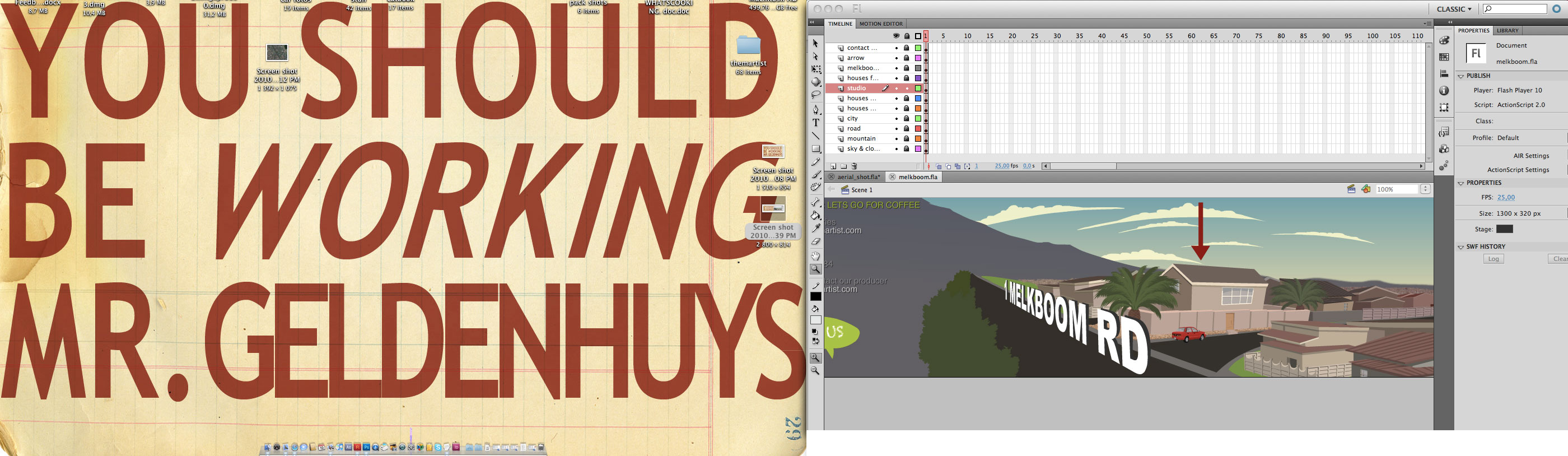Image resolution: width=1568 pixels, height=456 pixels.
Task: Select the Text tool
Action: 816,122
